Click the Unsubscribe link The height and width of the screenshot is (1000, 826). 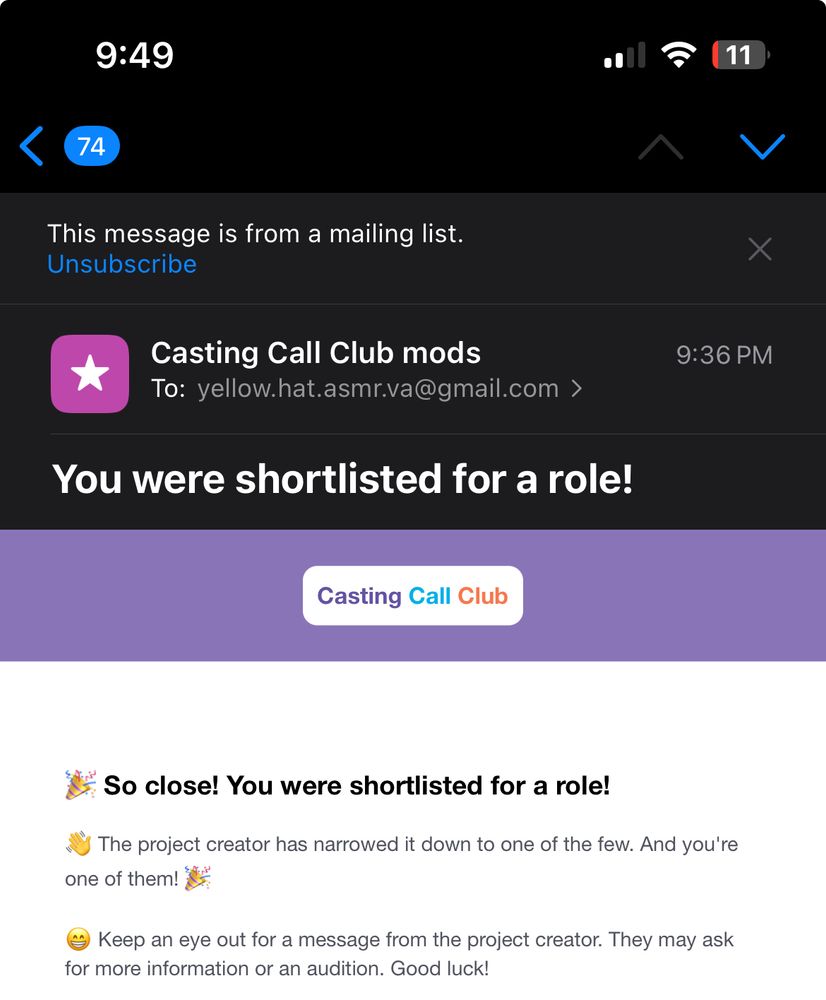click(x=122, y=264)
